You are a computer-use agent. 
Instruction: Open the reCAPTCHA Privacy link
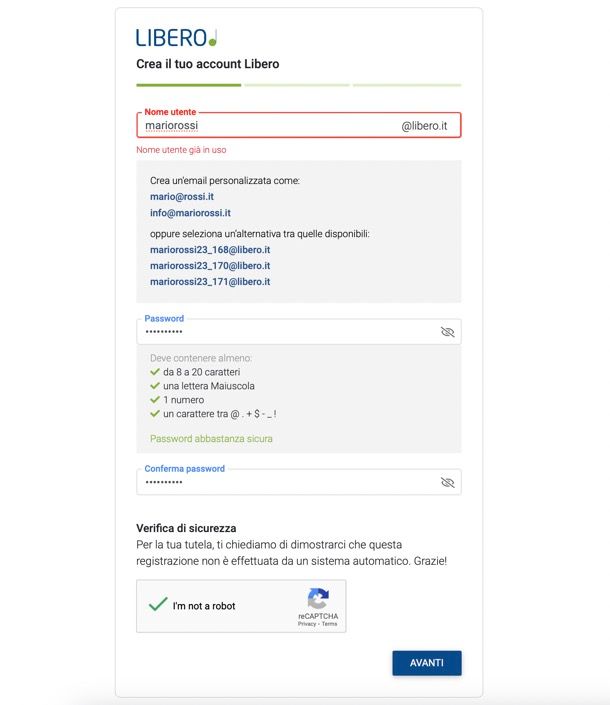point(307,624)
